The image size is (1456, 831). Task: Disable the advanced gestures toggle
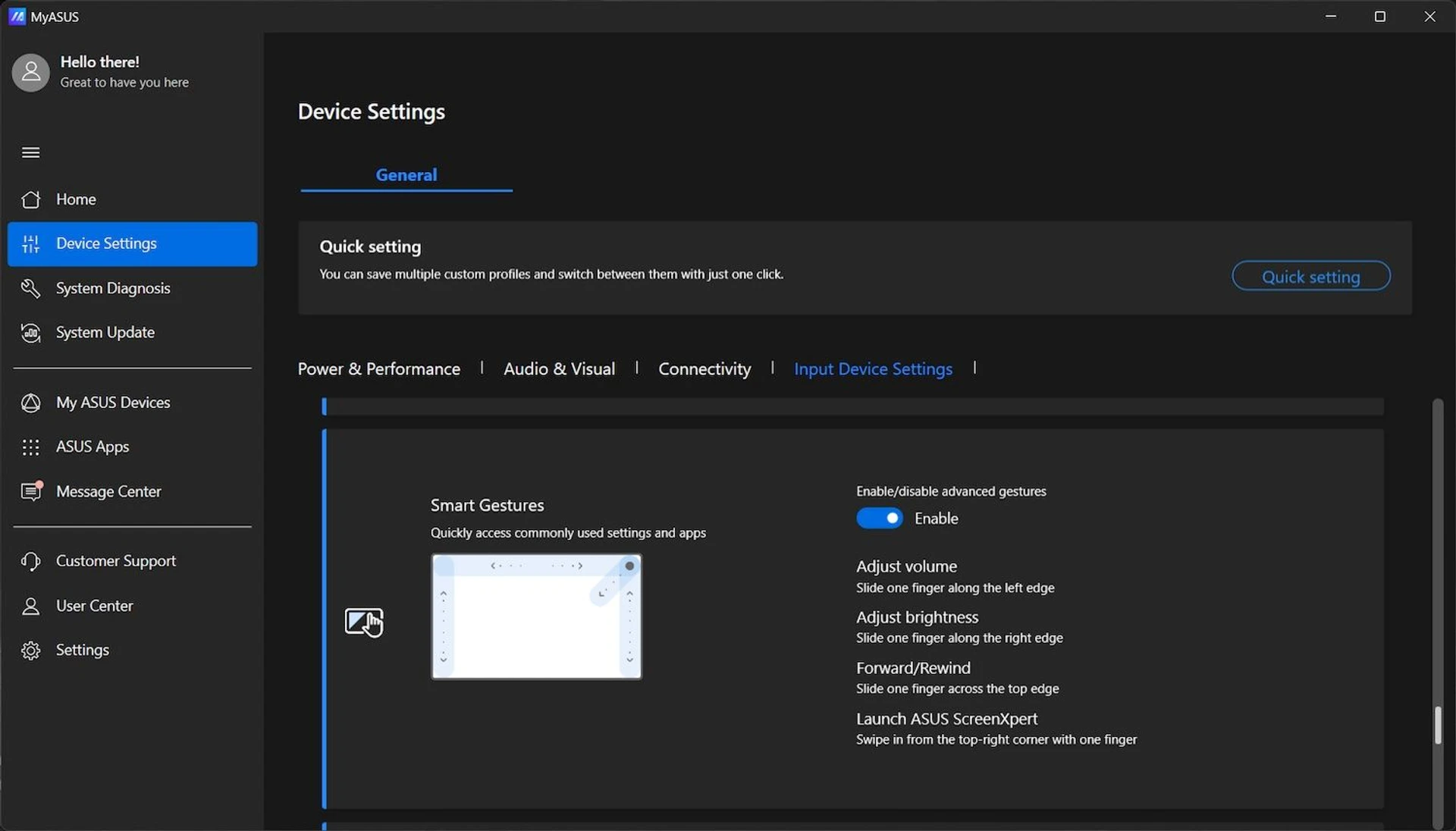[x=880, y=518]
